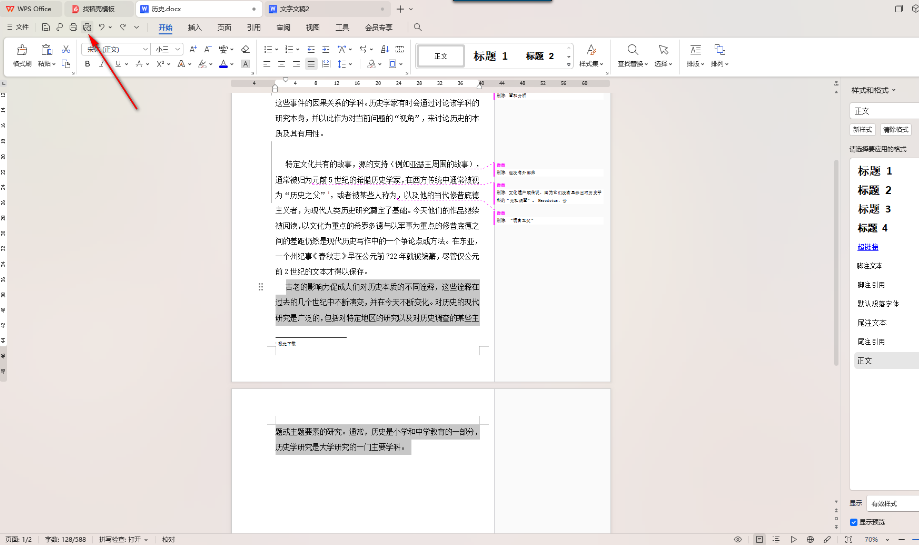Screen dimensions: 919x545
Task: Select the format painter brush icon
Action: coord(22,49)
